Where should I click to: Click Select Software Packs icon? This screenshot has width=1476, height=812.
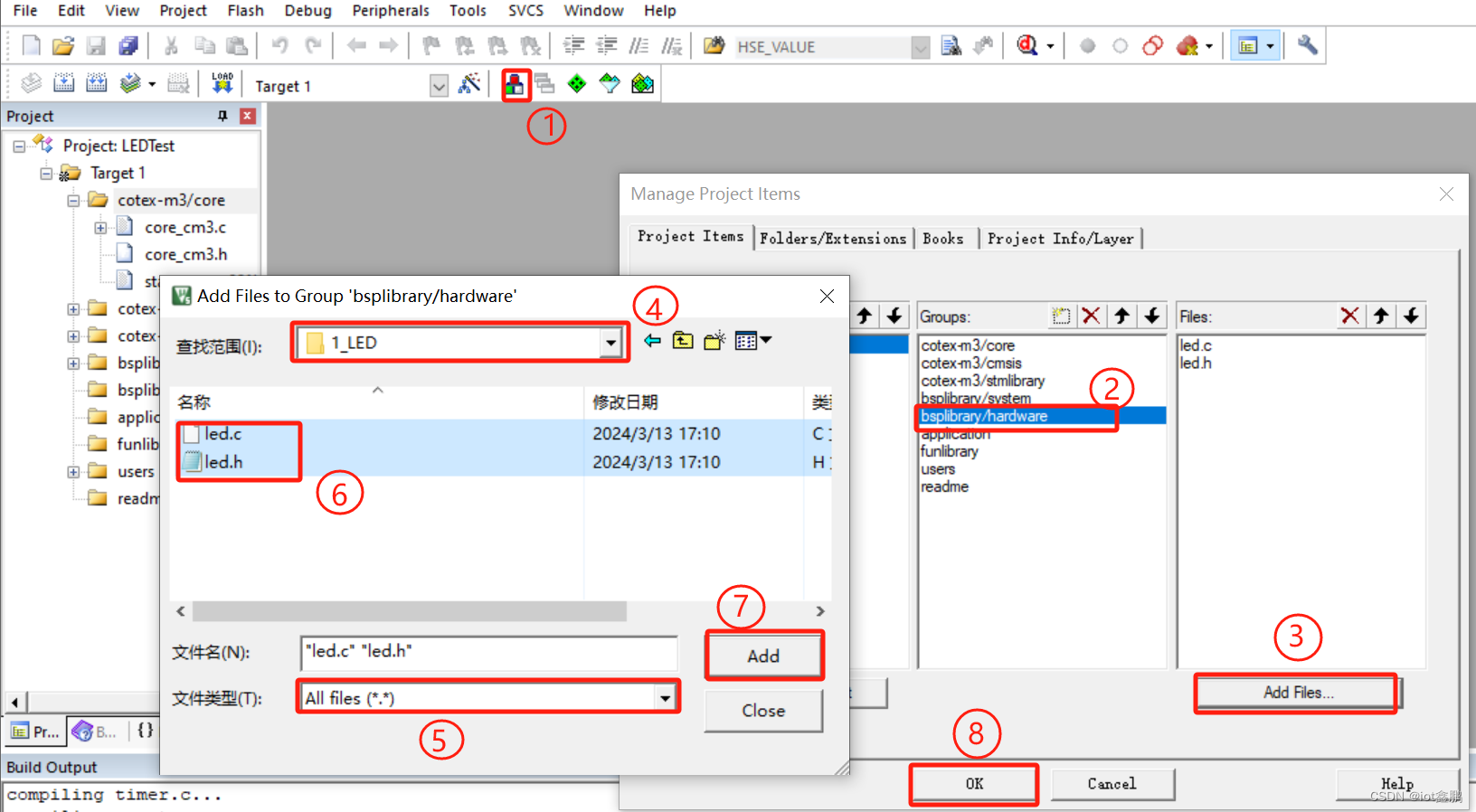(x=610, y=84)
